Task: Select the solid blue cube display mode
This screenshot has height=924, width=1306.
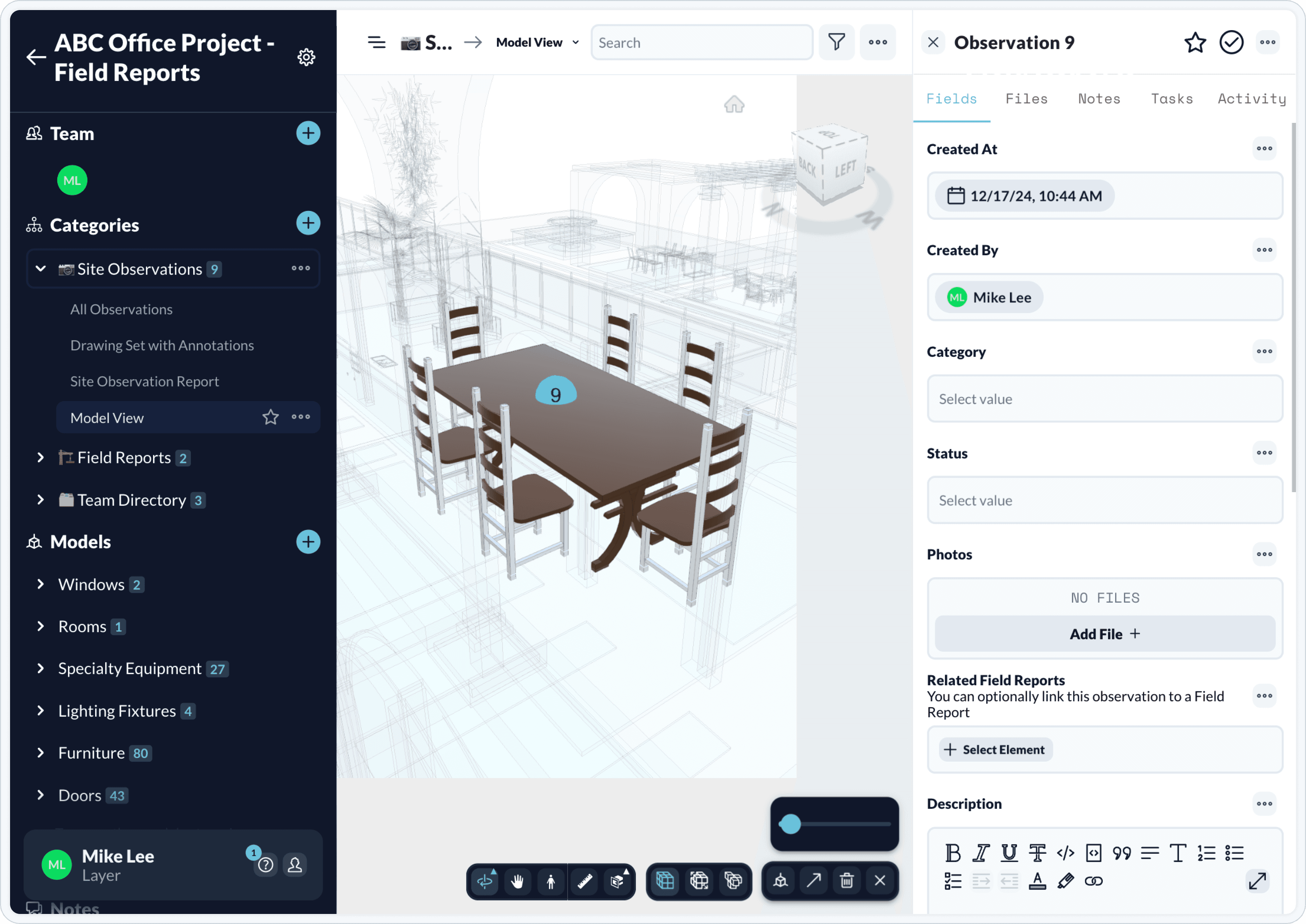Action: (665, 881)
